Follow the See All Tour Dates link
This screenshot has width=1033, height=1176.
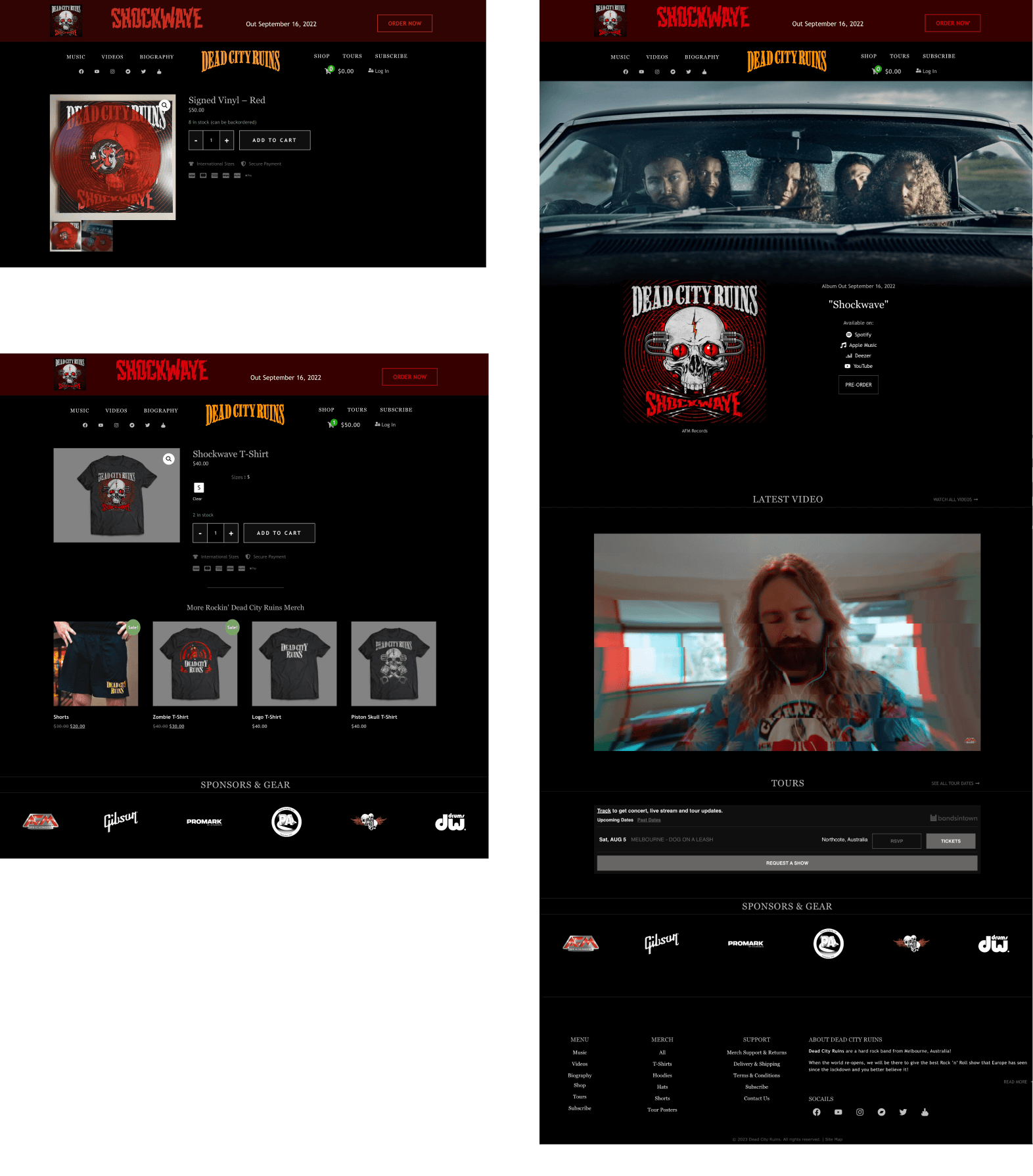(955, 784)
